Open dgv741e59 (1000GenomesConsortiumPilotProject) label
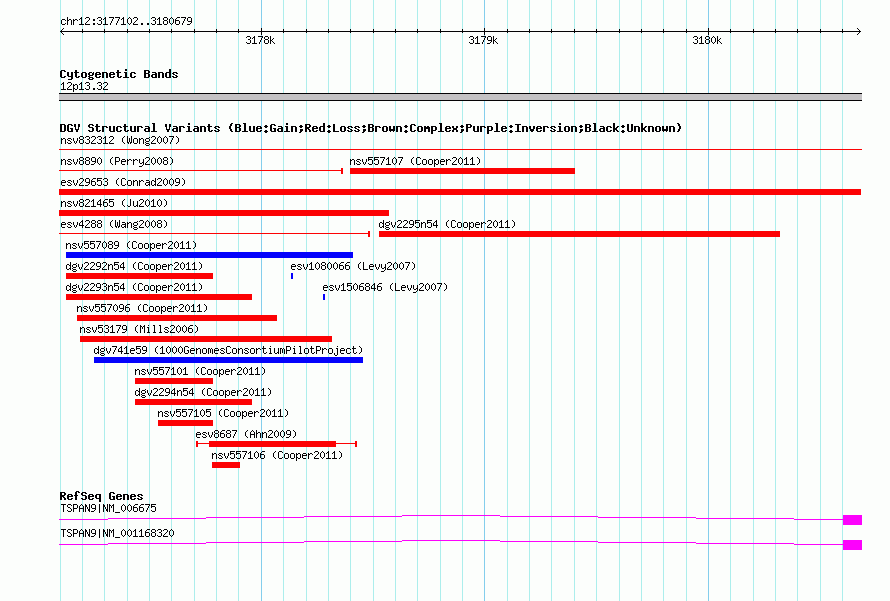 coord(228,350)
